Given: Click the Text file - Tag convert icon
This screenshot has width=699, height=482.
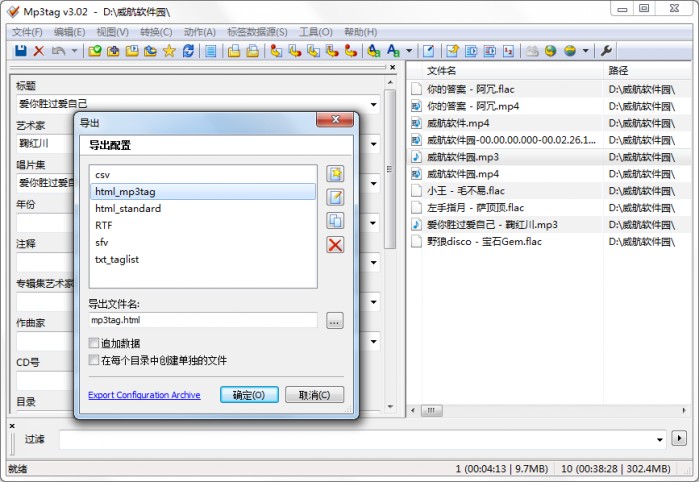Looking at the screenshot, I should click(x=332, y=51).
